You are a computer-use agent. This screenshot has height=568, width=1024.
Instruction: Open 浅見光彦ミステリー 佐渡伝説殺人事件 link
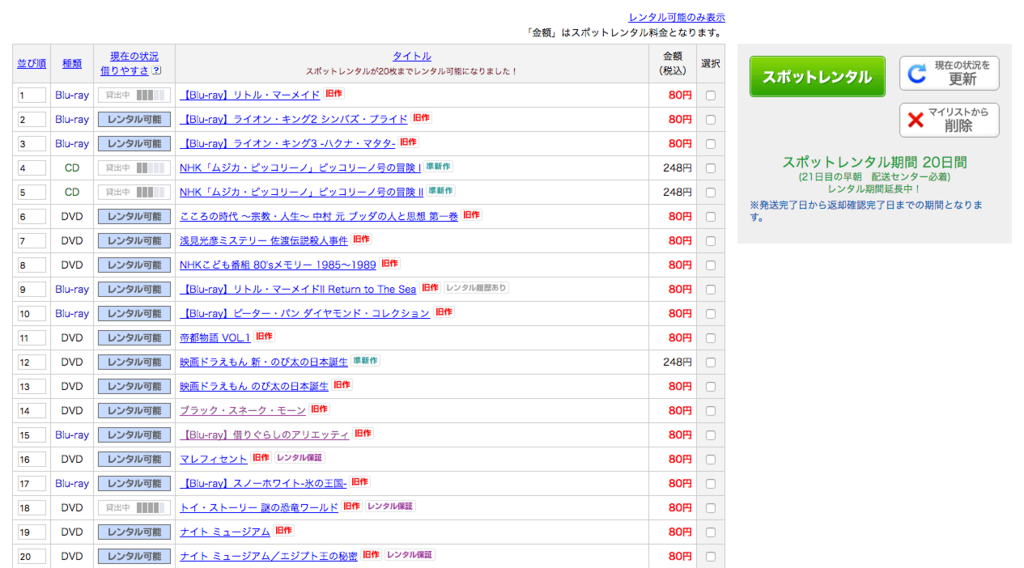(x=264, y=241)
